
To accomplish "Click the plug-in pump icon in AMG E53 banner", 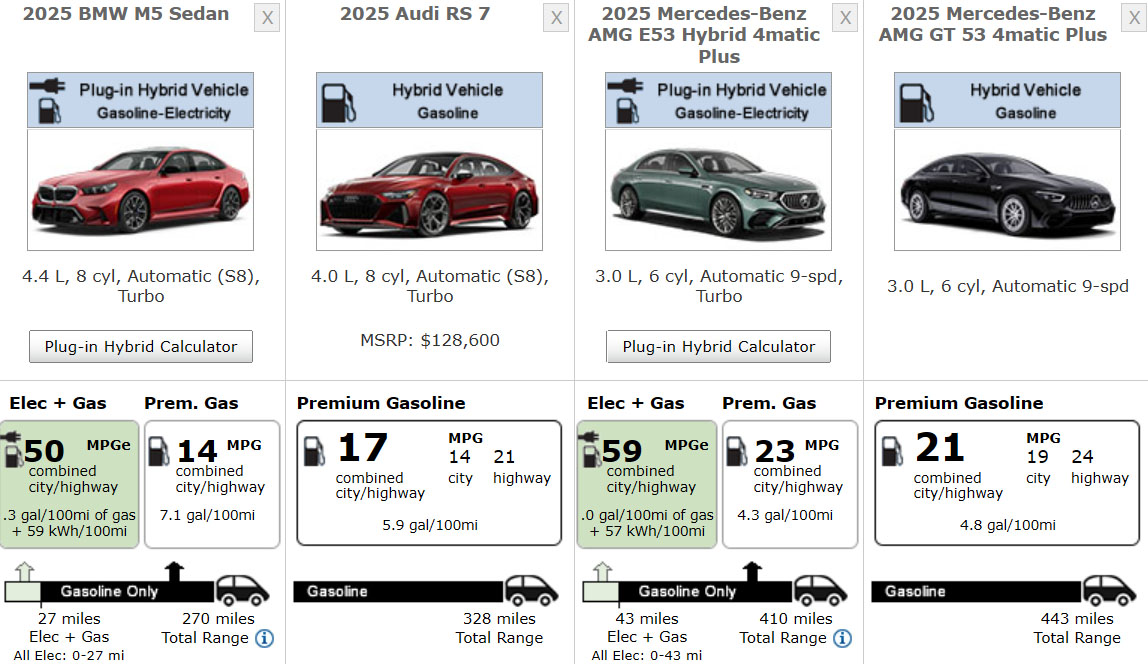I will [625, 100].
